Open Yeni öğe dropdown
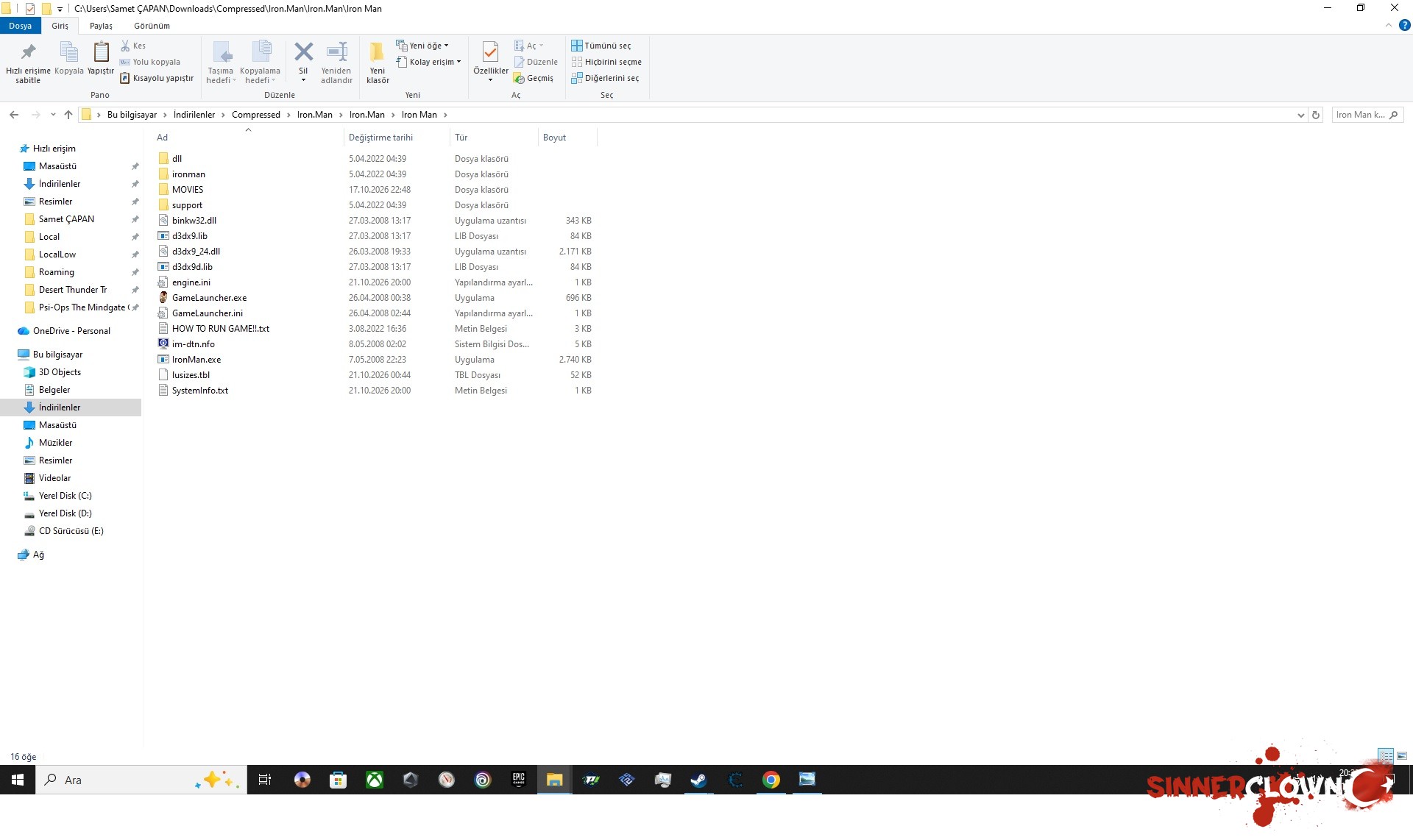The width and height of the screenshot is (1413, 840). (x=422, y=46)
